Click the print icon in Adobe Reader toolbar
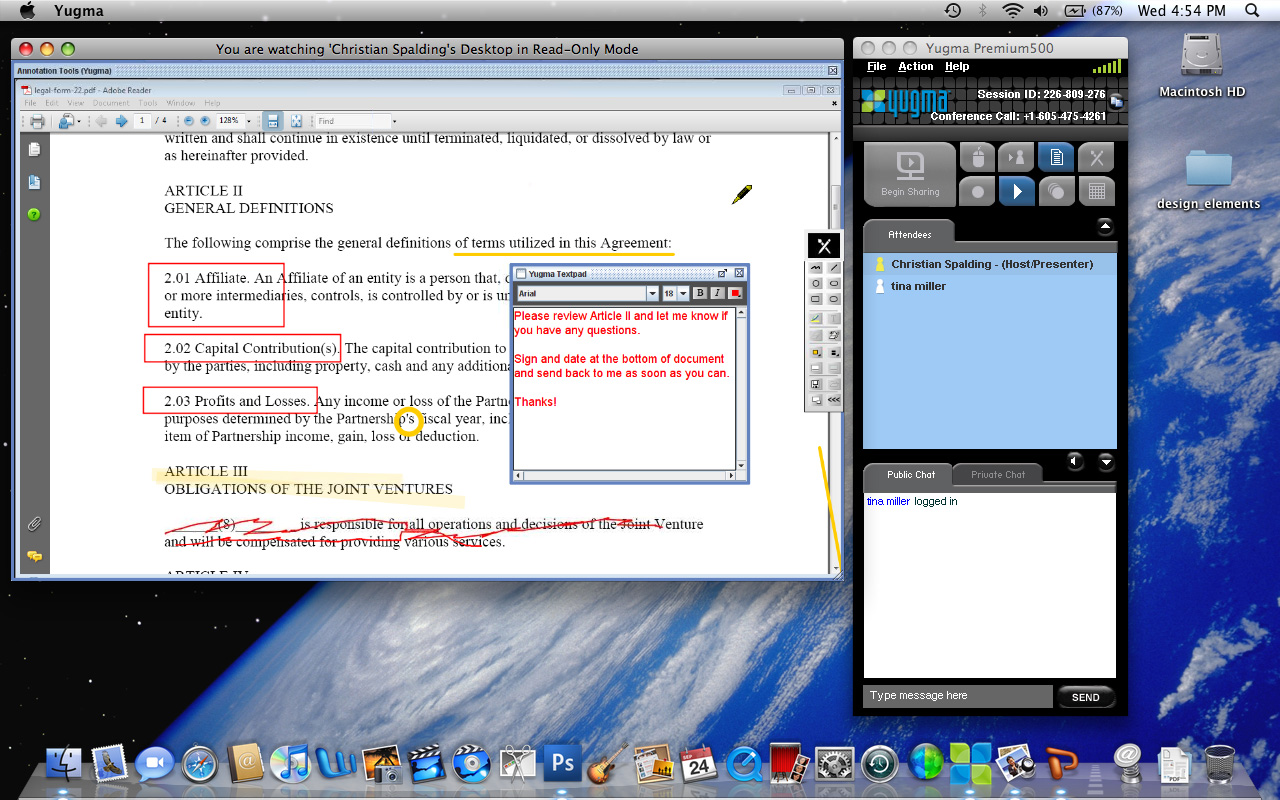Screen dimensions: 1280x800 pyautogui.click(x=37, y=121)
